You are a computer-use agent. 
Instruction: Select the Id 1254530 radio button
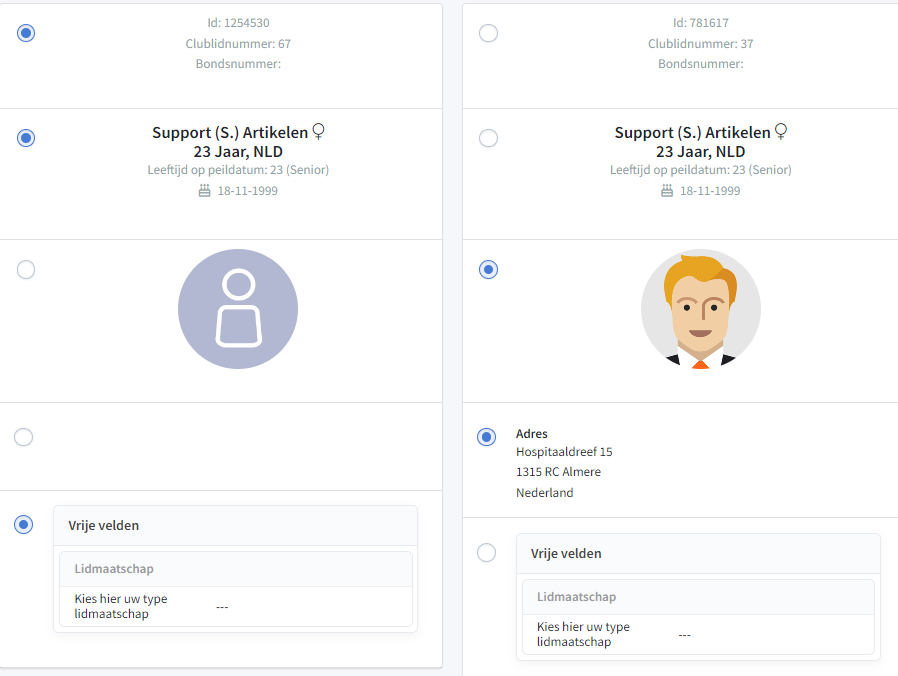26,33
